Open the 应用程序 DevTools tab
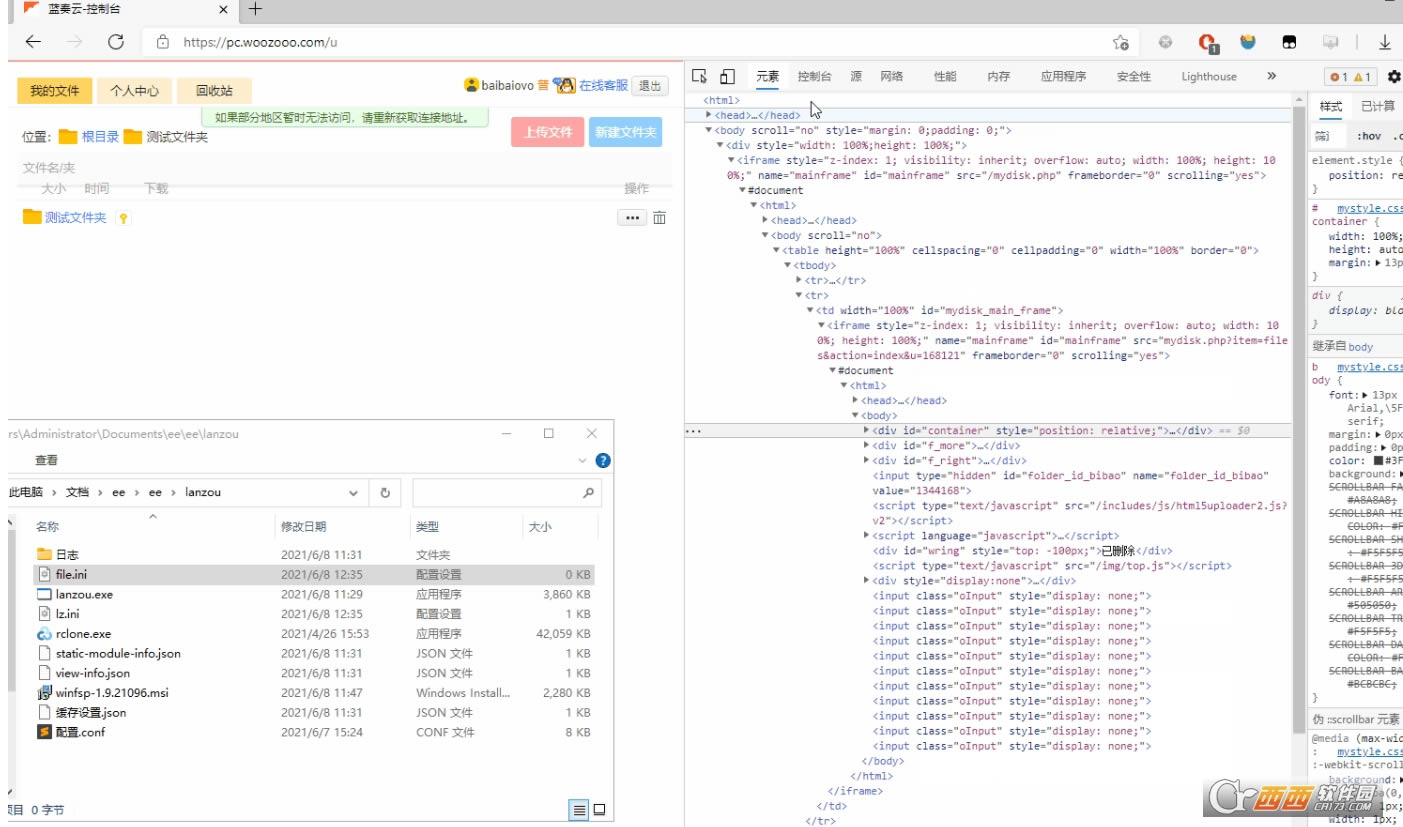The width and height of the screenshot is (1403, 827). point(1063,76)
